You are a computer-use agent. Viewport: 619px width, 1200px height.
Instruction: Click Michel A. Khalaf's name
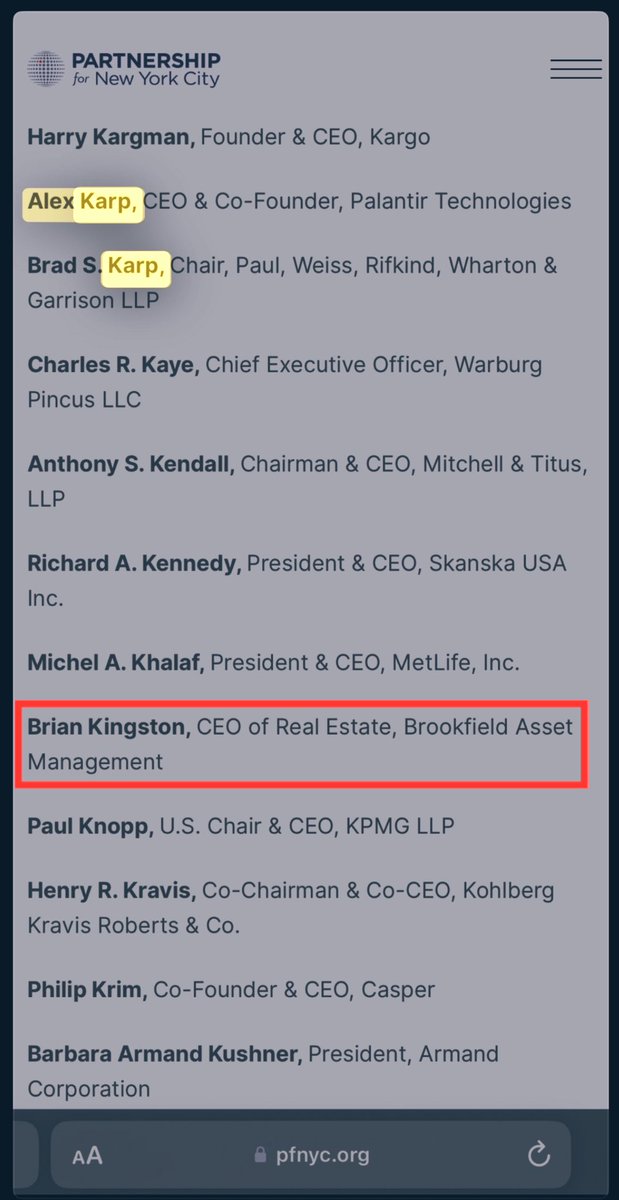[x=115, y=662]
